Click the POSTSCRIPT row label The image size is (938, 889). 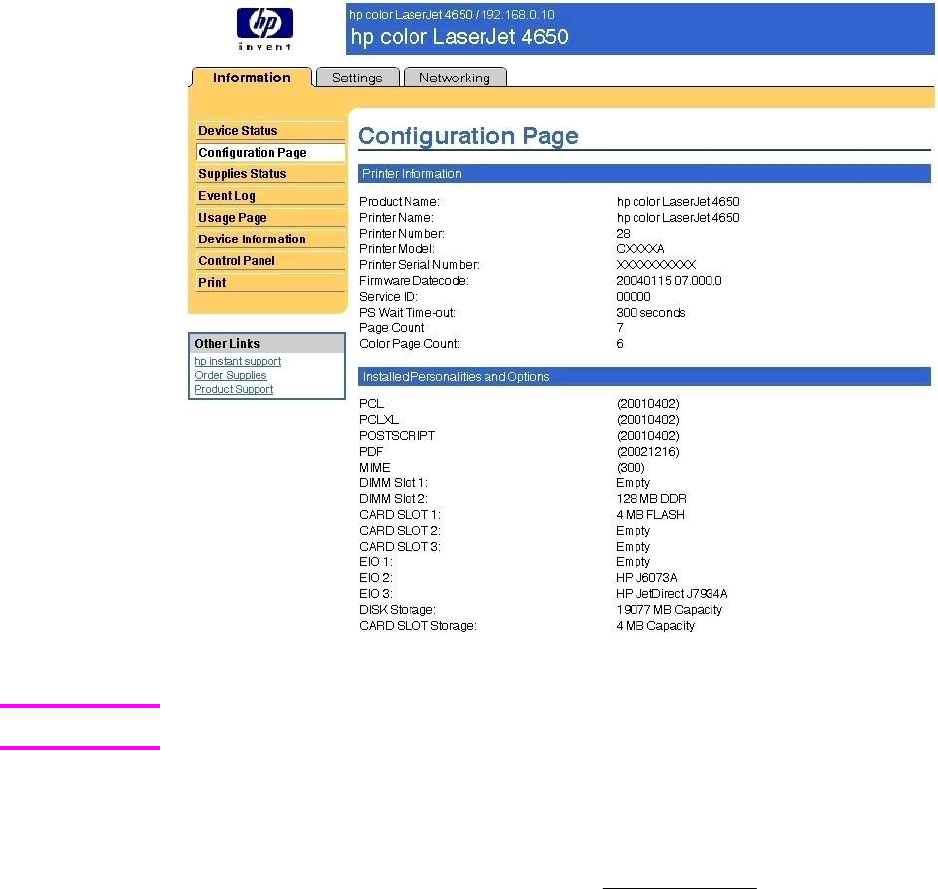pyautogui.click(x=397, y=436)
